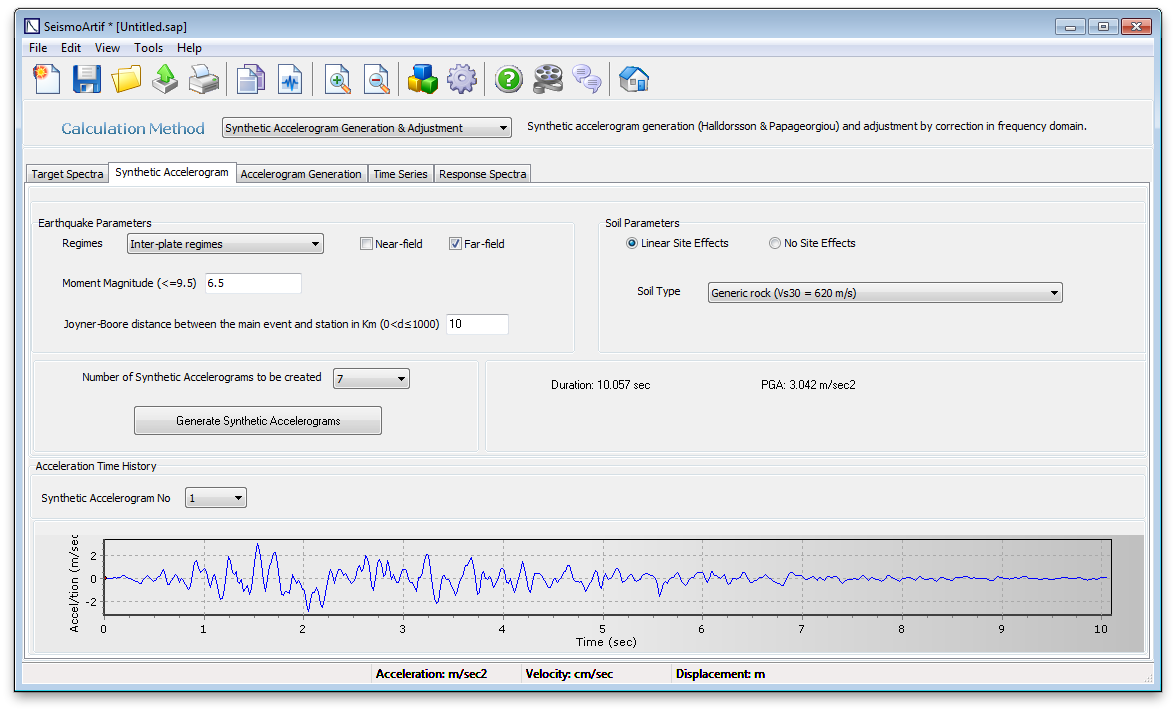Click the page icon with blue waveform

290,79
